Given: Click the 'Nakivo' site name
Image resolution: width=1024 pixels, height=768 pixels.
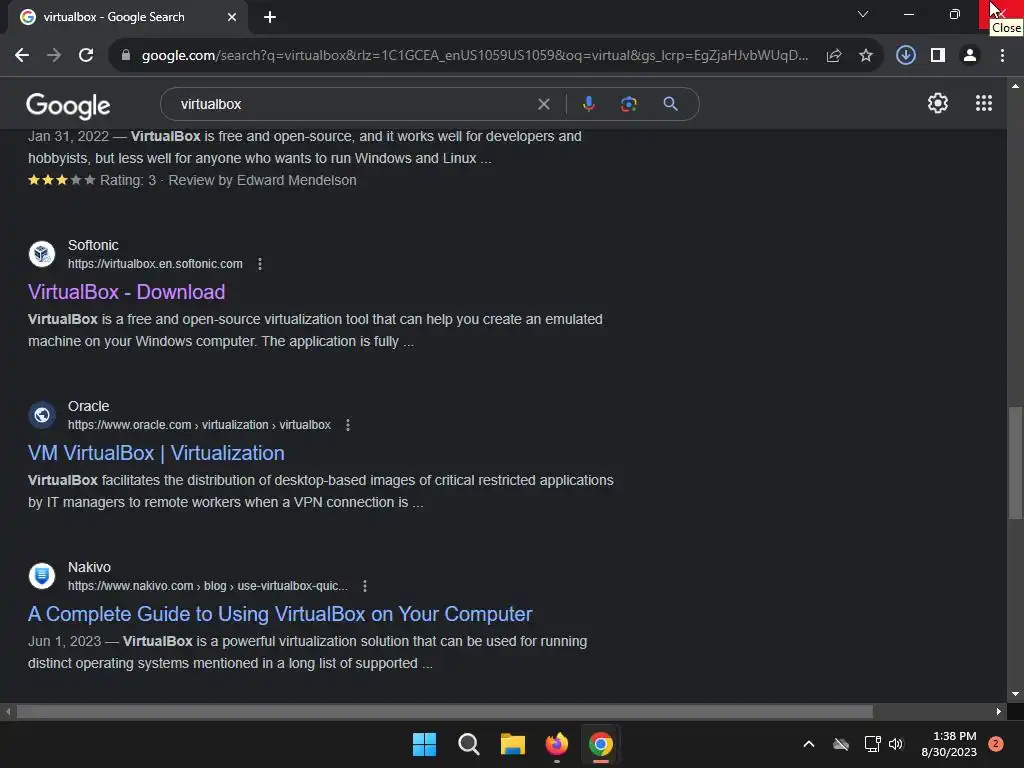Looking at the screenshot, I should (x=89, y=567).
